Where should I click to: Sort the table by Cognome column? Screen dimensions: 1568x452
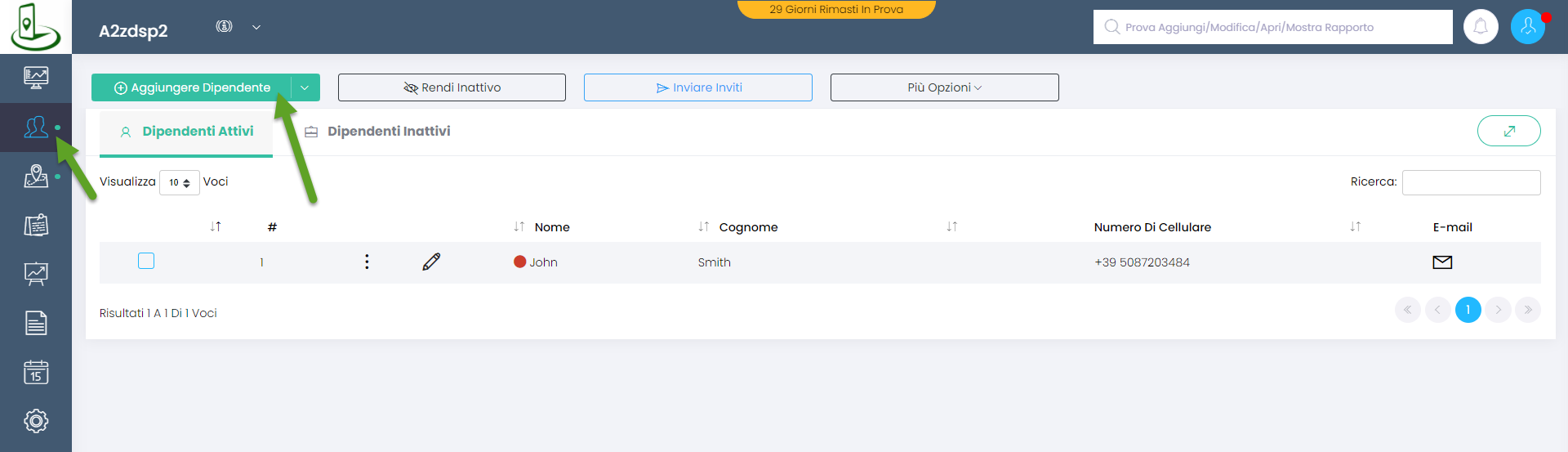pos(747,227)
